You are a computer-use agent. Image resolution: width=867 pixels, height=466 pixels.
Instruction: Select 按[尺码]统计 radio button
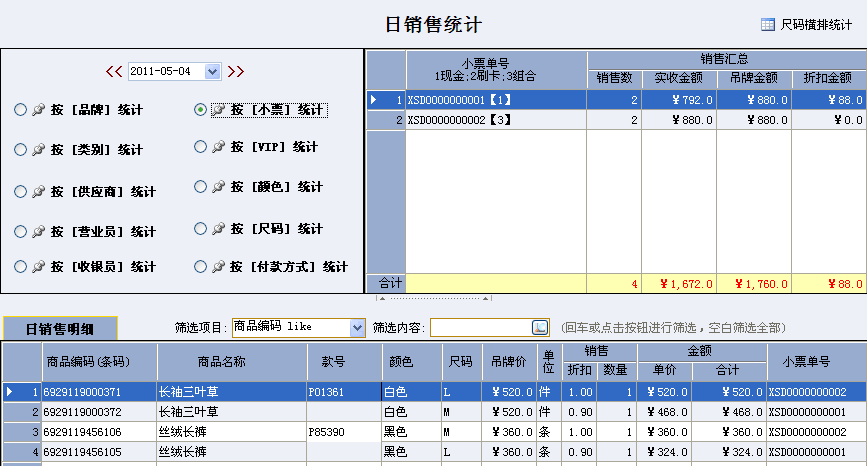click(x=200, y=228)
